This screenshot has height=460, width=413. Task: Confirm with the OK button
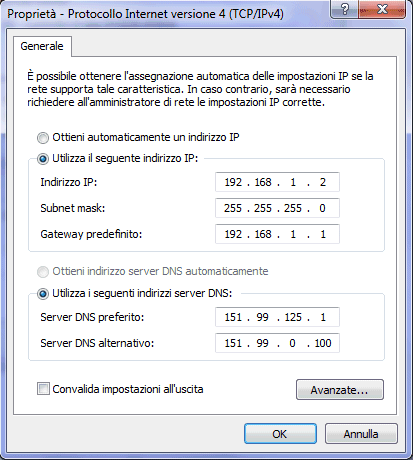pyautogui.click(x=280, y=434)
